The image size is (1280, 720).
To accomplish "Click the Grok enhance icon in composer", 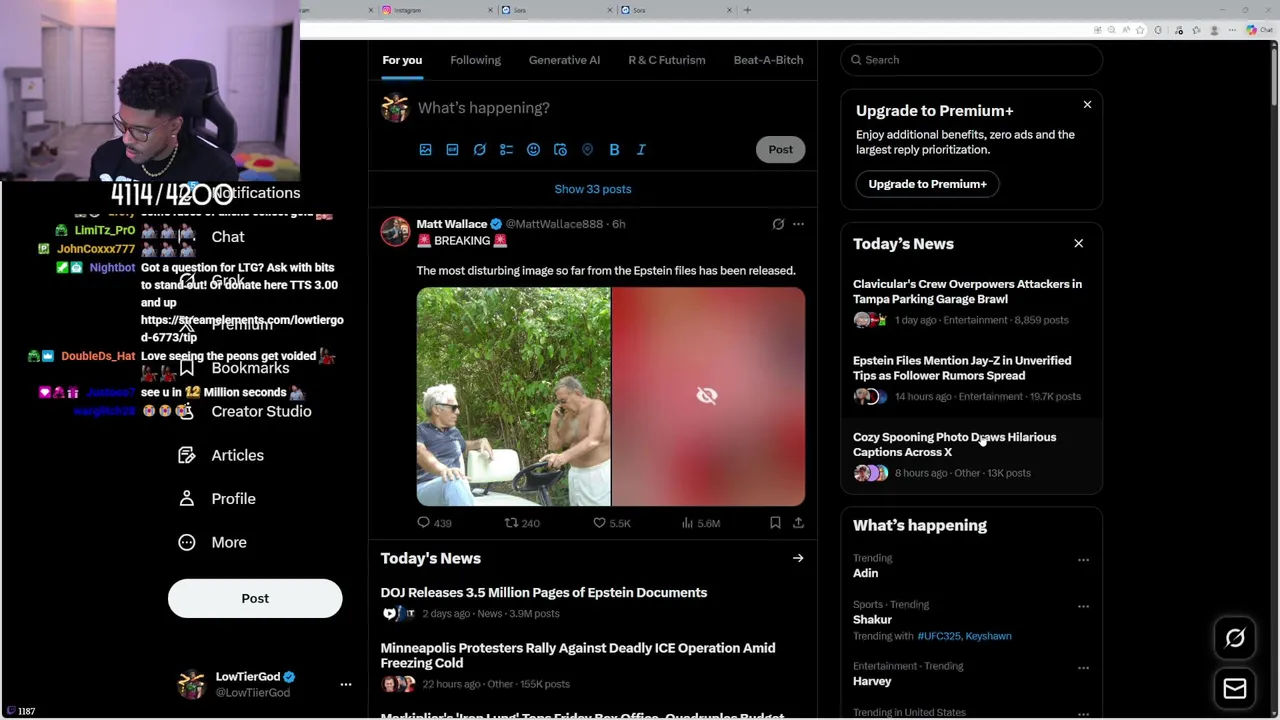I will click(x=479, y=149).
